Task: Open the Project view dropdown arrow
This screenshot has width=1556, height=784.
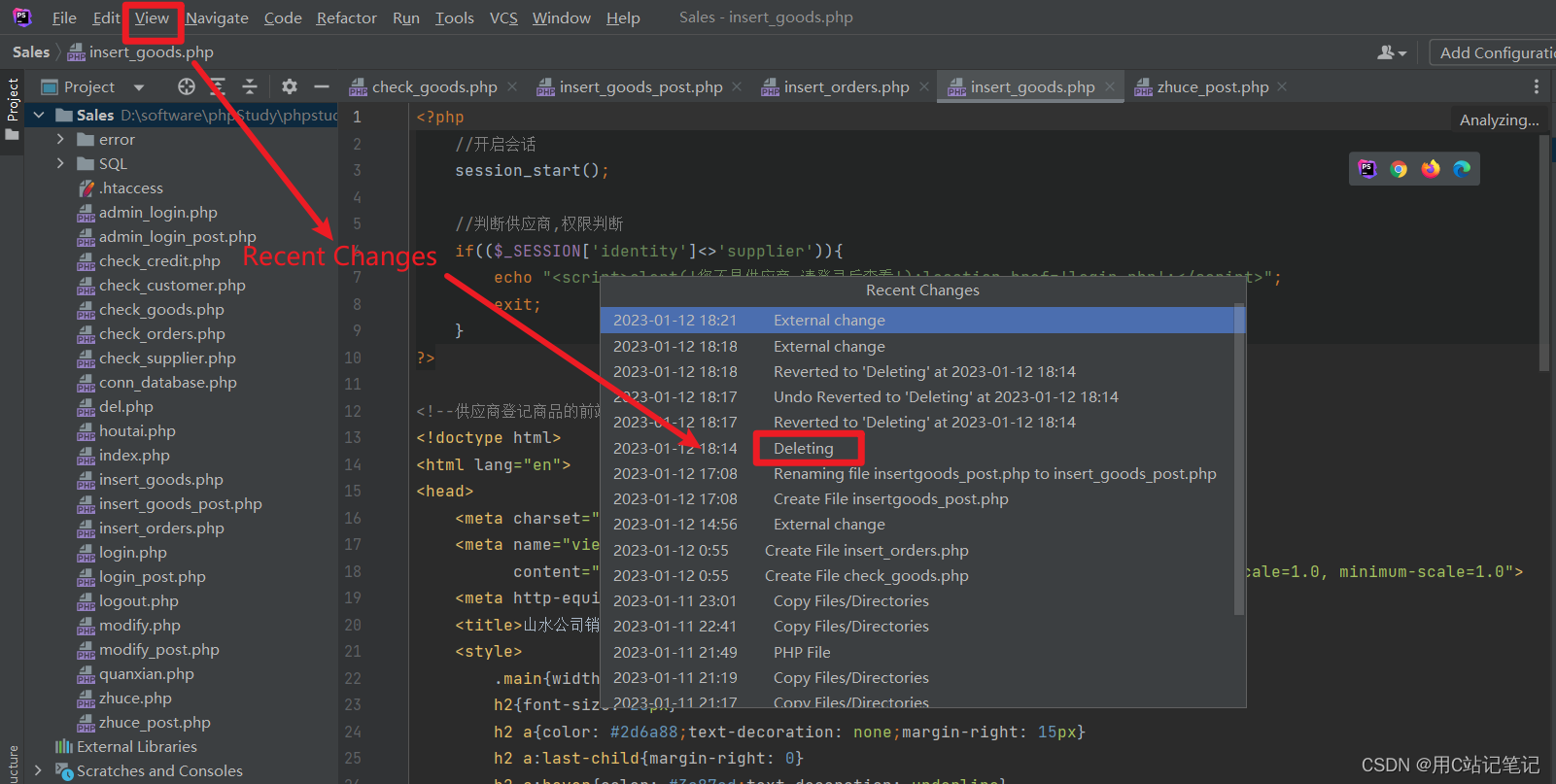Action: pos(139,87)
